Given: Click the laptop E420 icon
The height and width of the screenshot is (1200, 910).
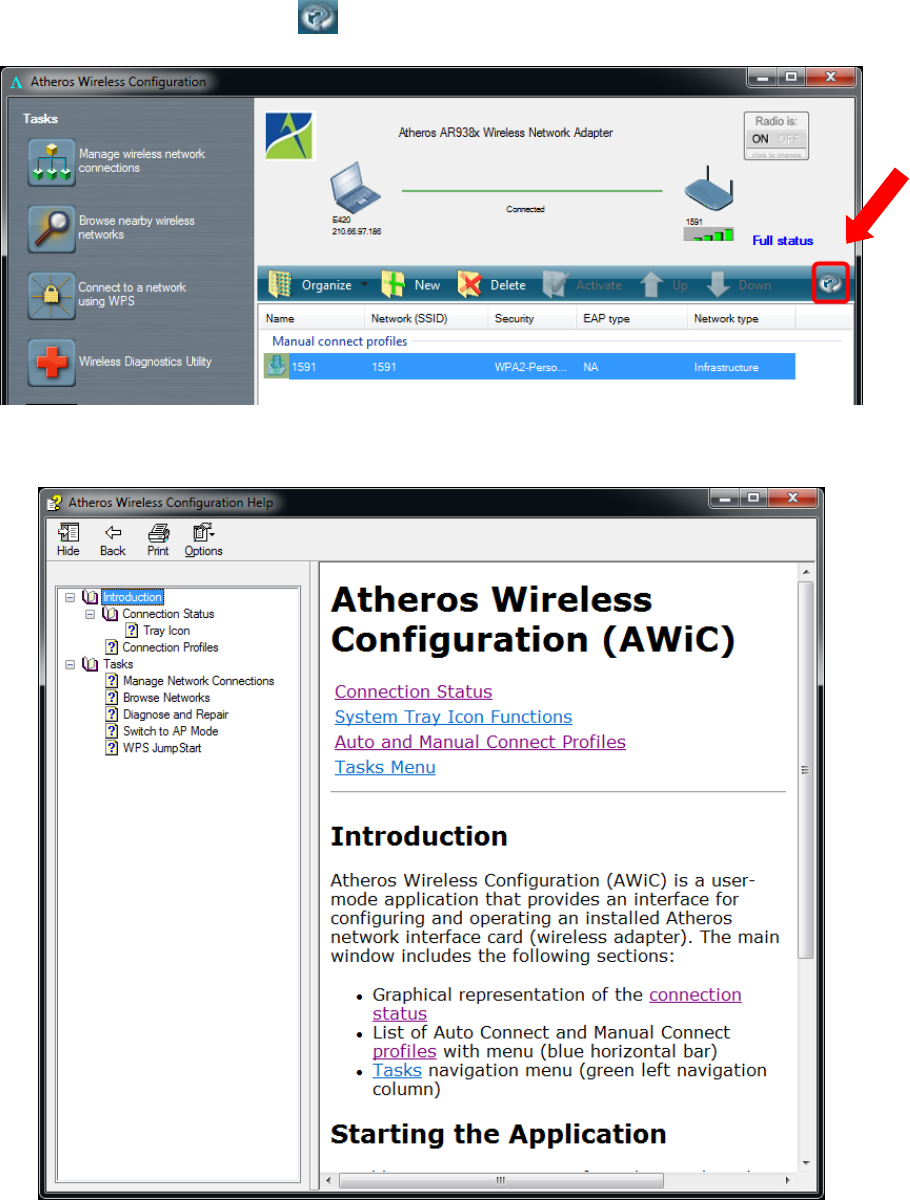Looking at the screenshot, I should pyautogui.click(x=356, y=190).
